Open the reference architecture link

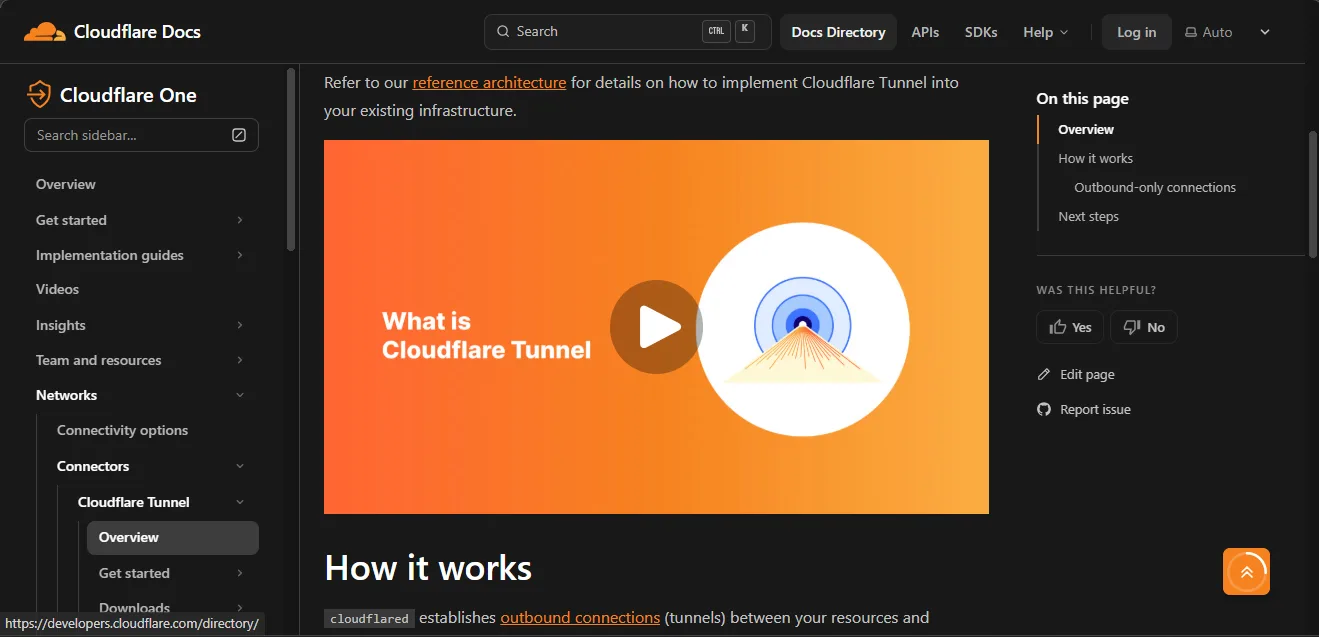coord(489,82)
